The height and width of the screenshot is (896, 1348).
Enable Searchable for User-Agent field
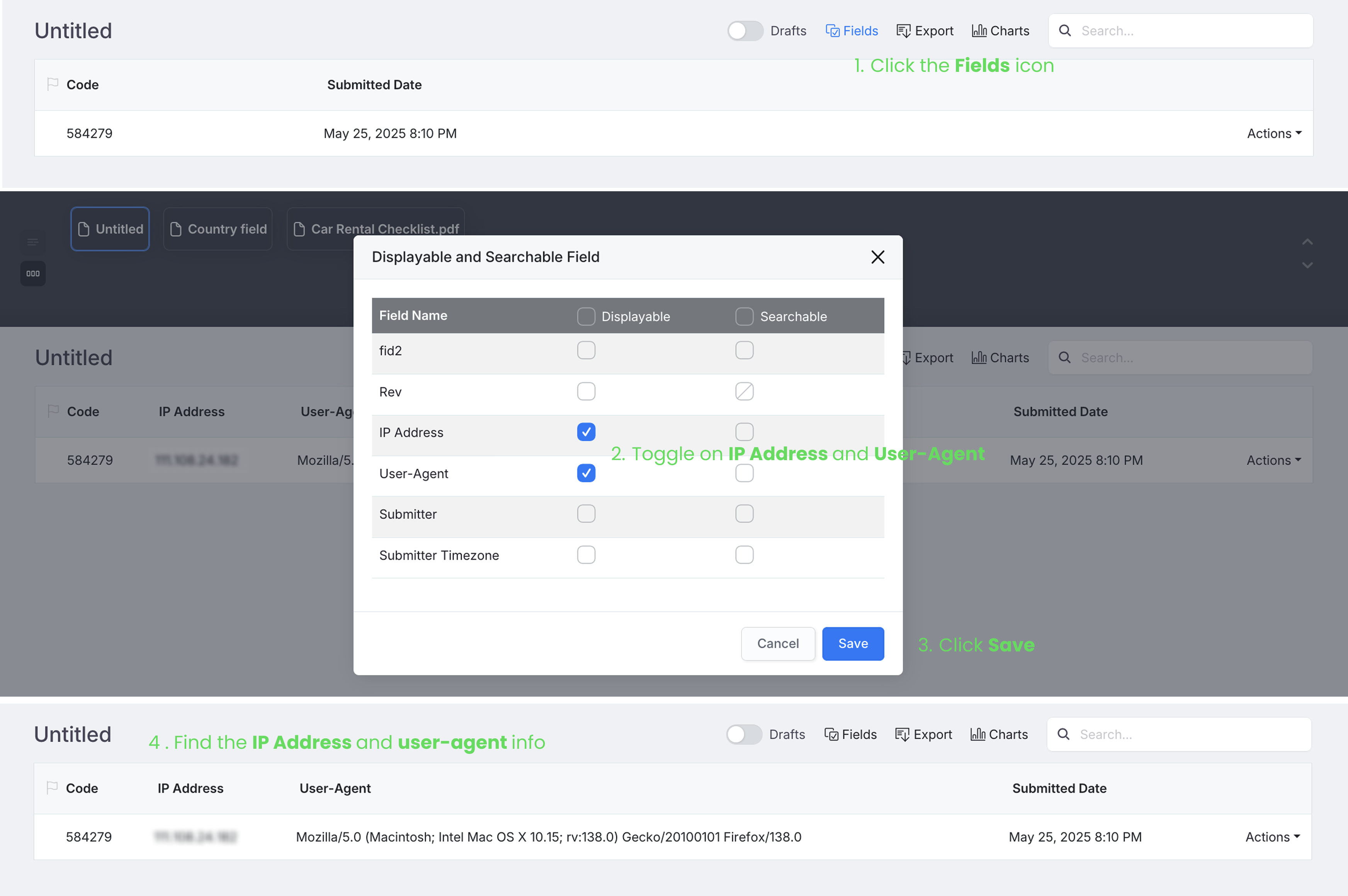744,473
